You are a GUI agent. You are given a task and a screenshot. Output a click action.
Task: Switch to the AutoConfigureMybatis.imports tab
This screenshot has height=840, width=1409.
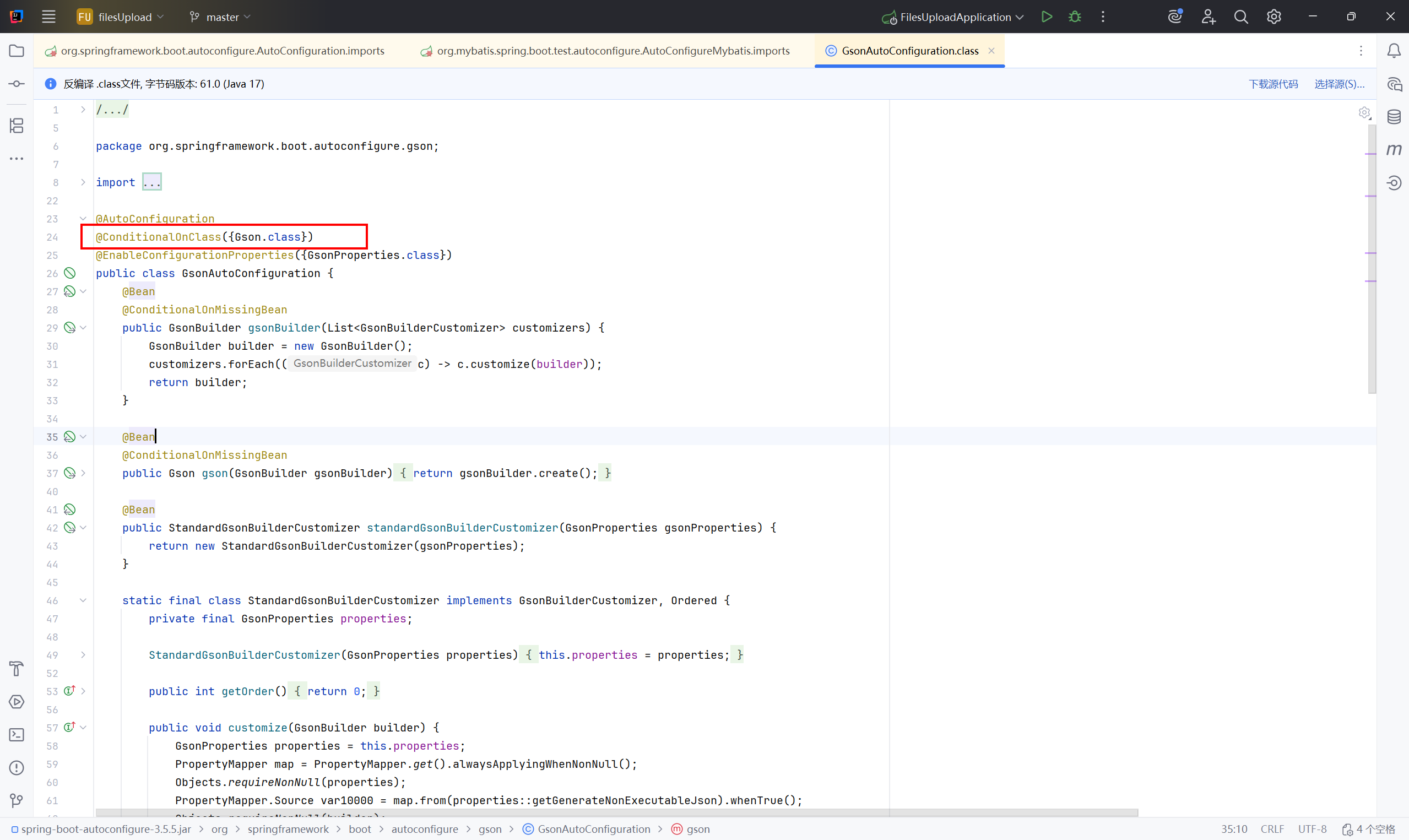[613, 51]
